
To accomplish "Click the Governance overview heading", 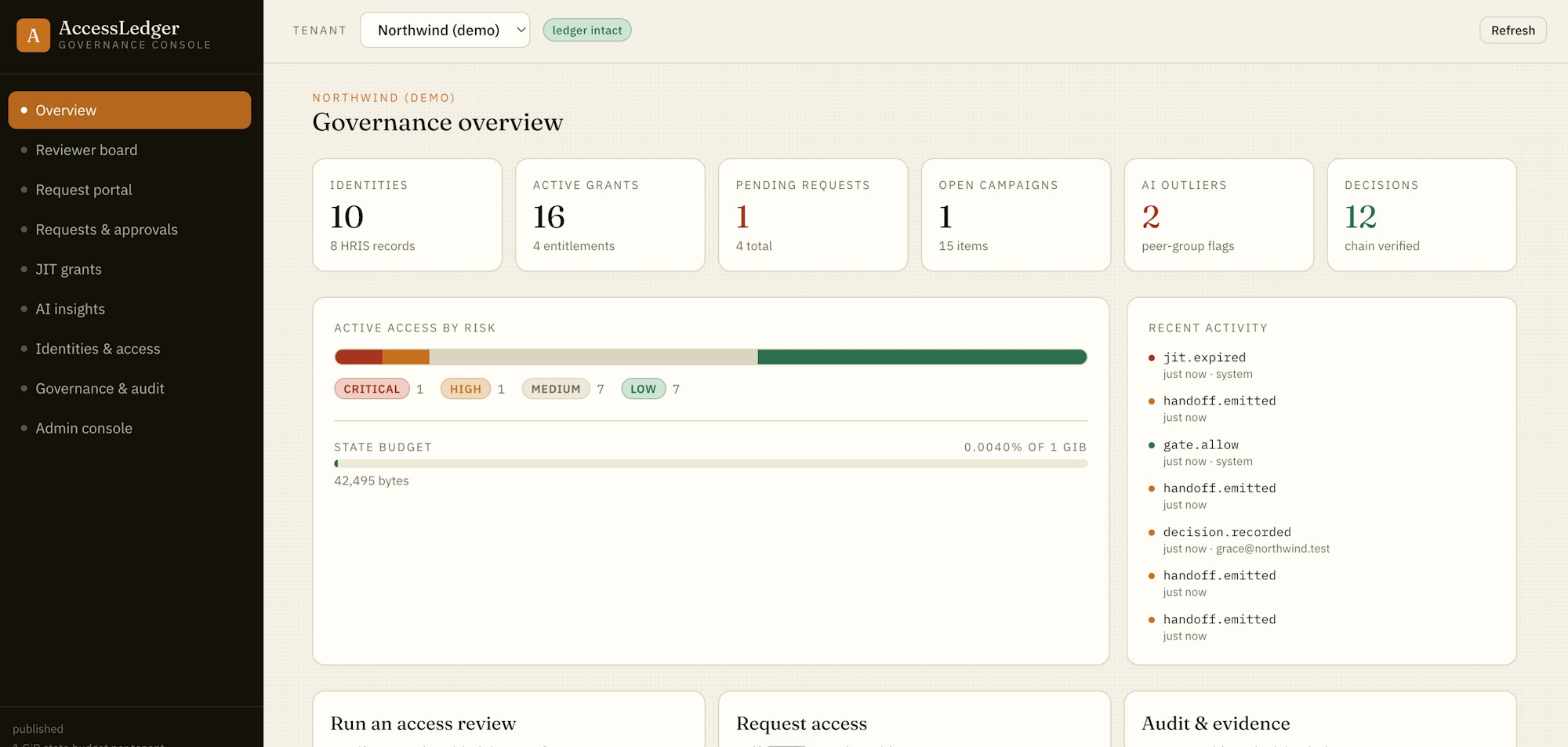I will (x=437, y=122).
